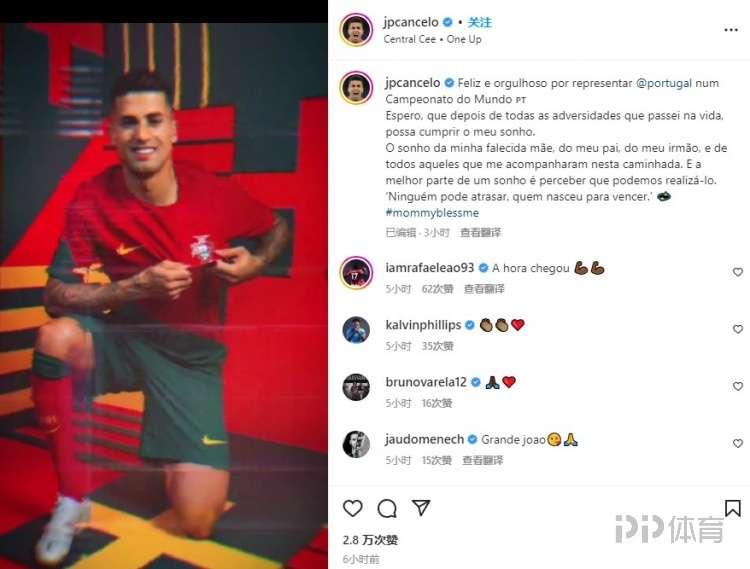Open kalvinphillips profile avatar
The width and height of the screenshot is (750, 569).
tap(356, 329)
